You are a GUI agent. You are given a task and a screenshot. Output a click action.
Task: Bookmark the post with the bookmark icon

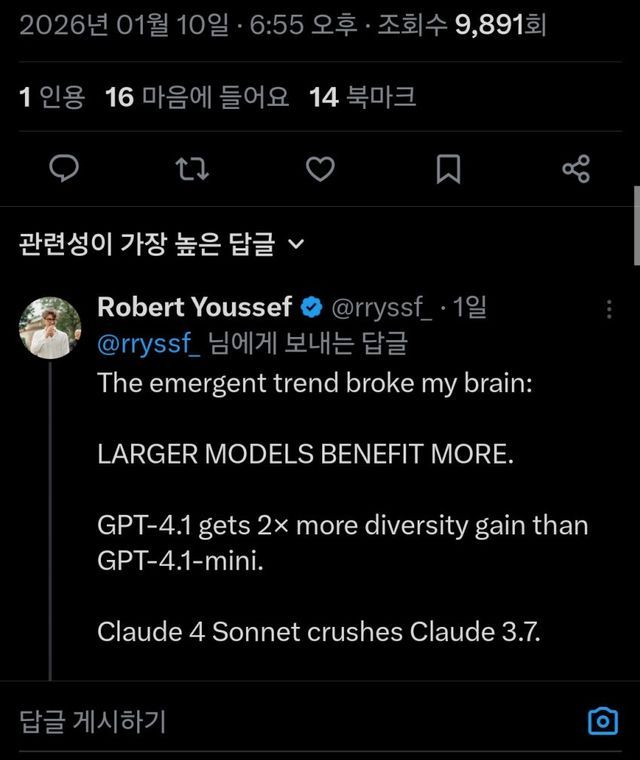(448, 169)
